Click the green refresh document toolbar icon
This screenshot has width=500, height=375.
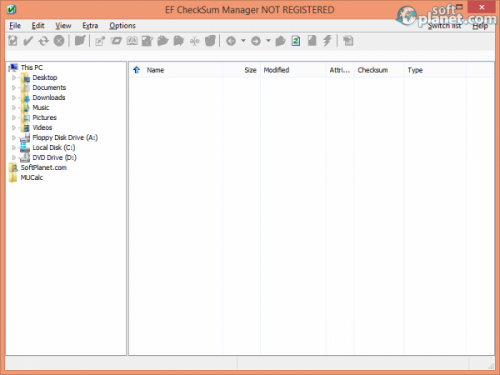pos(296,41)
